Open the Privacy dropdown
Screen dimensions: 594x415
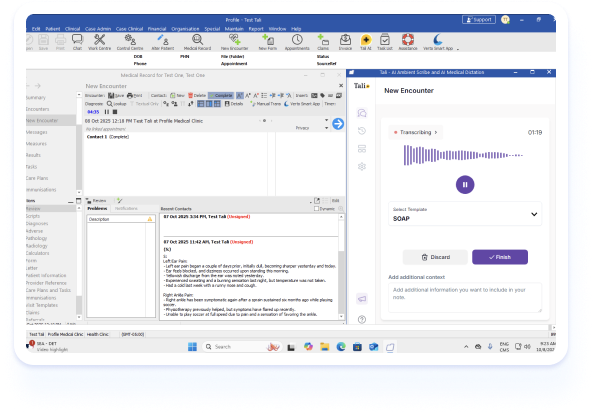[x=327, y=128]
